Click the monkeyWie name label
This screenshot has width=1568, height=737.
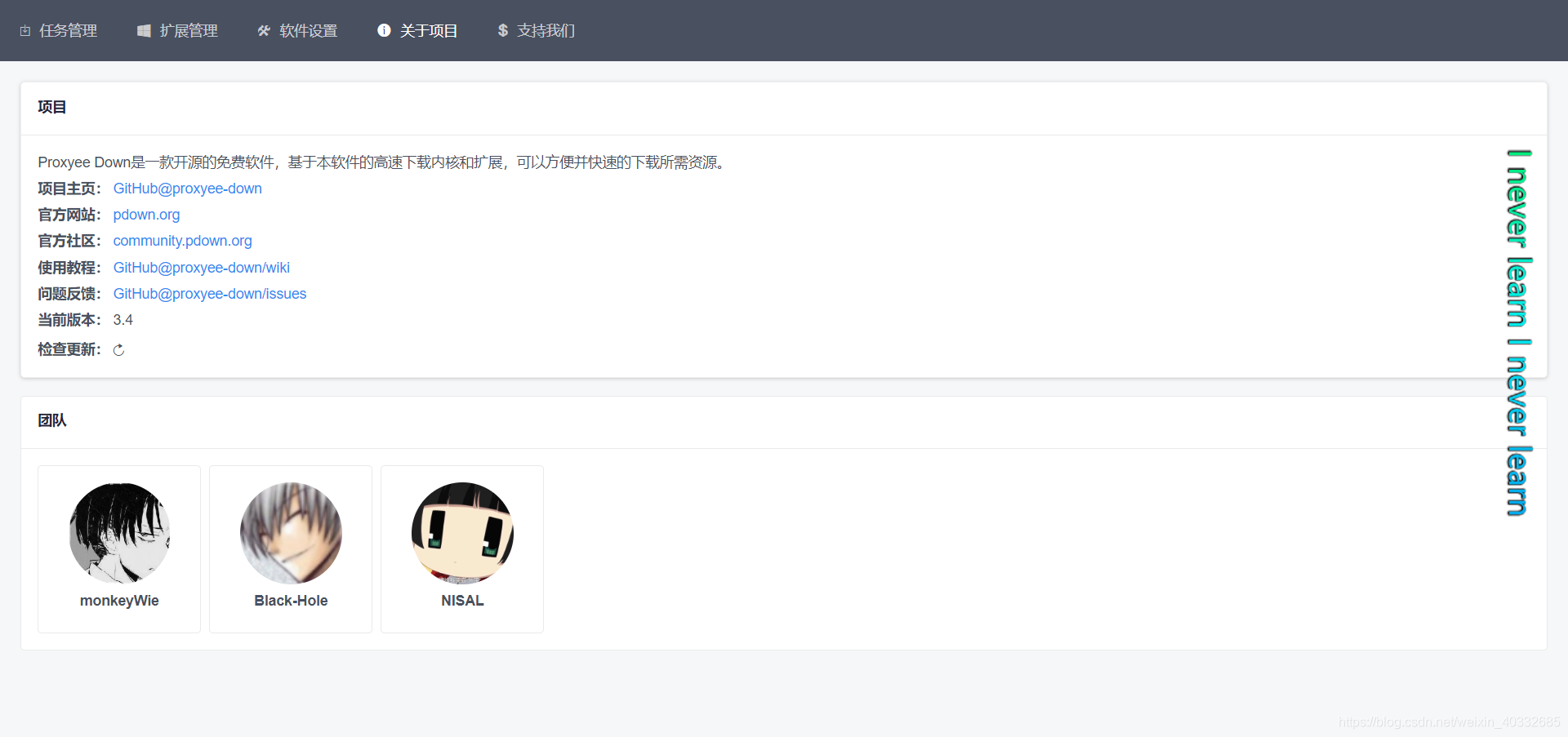click(x=119, y=601)
